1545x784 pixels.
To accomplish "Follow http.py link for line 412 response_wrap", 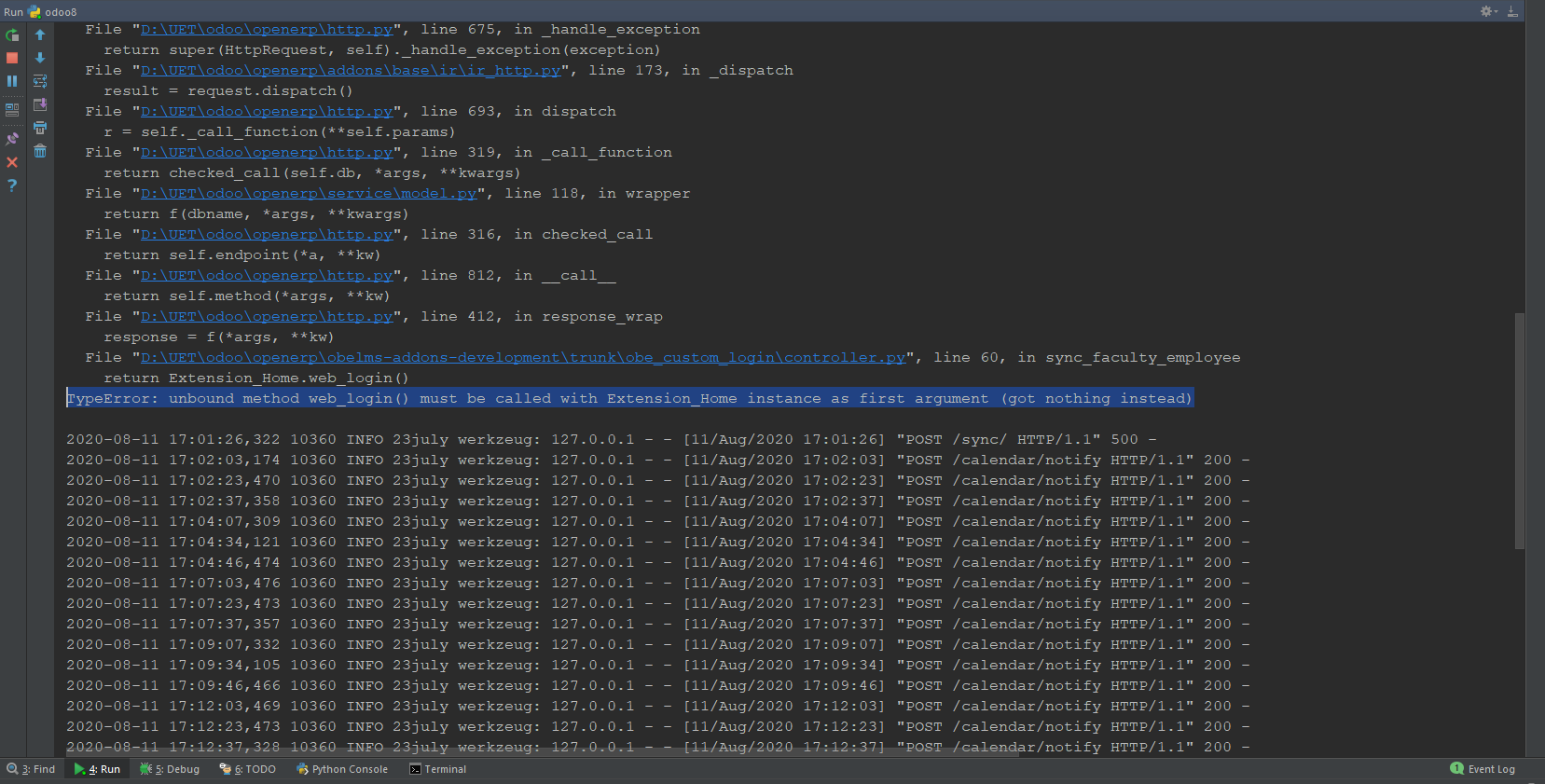I will tap(267, 317).
